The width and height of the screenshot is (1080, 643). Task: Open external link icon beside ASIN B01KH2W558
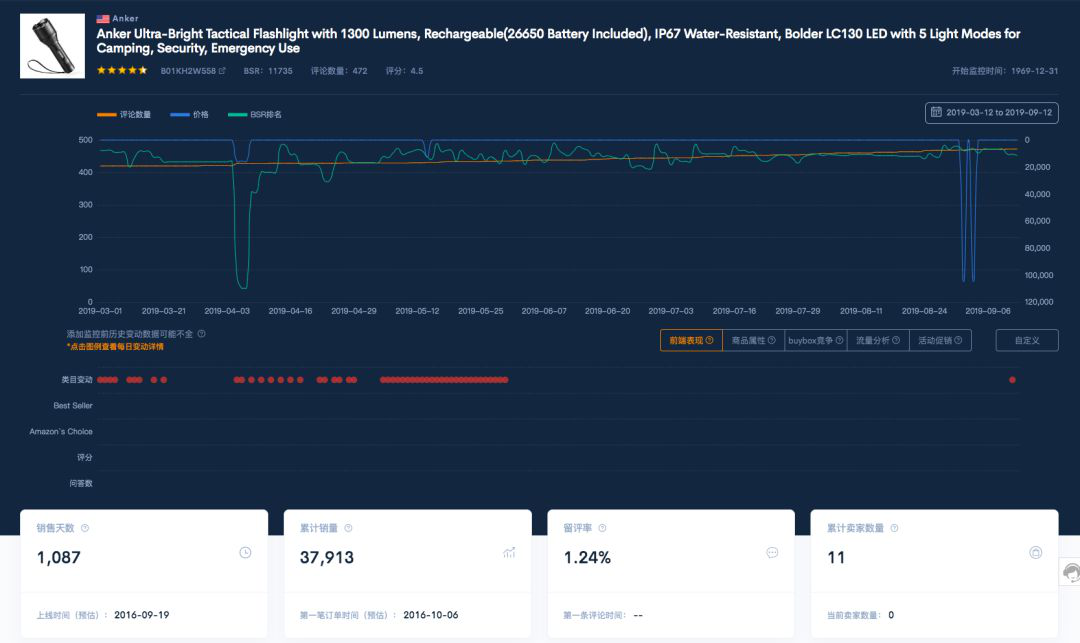tap(222, 71)
